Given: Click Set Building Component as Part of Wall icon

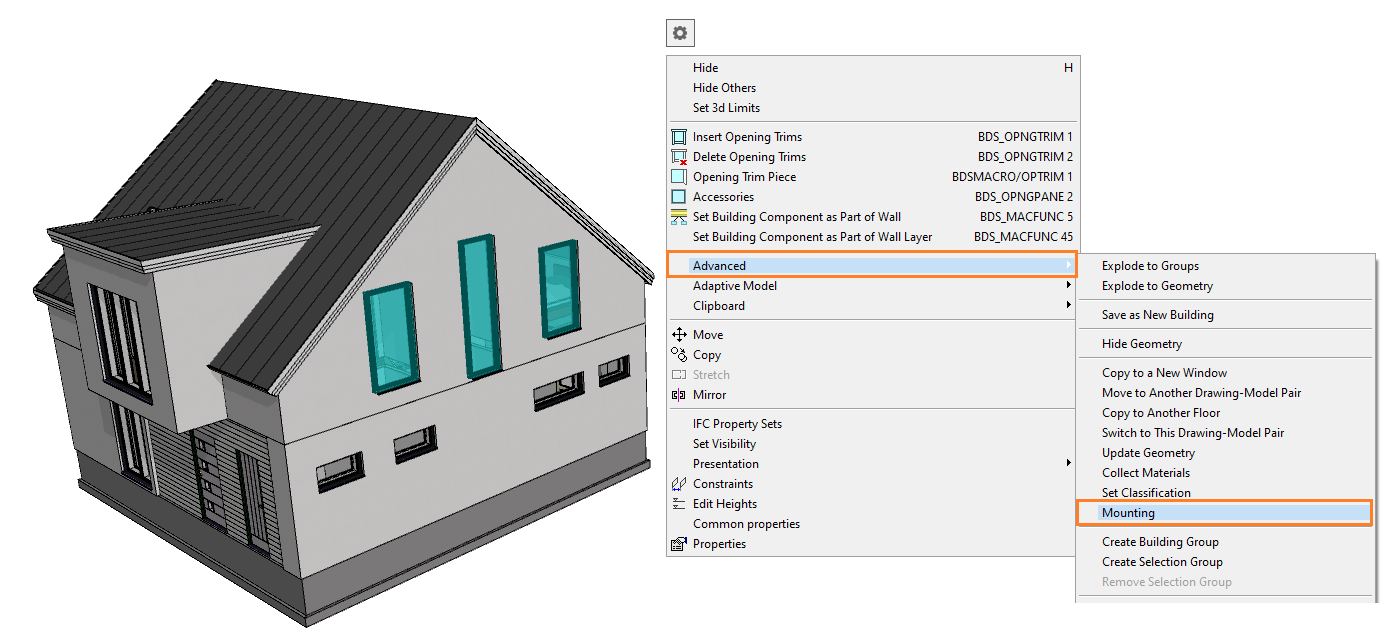Looking at the screenshot, I should 679,217.
